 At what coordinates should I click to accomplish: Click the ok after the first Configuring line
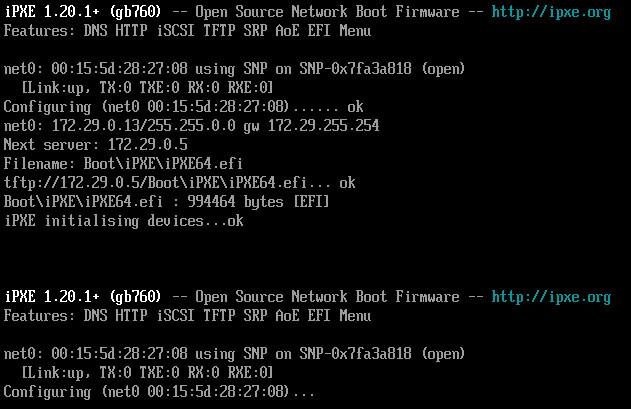(355, 107)
